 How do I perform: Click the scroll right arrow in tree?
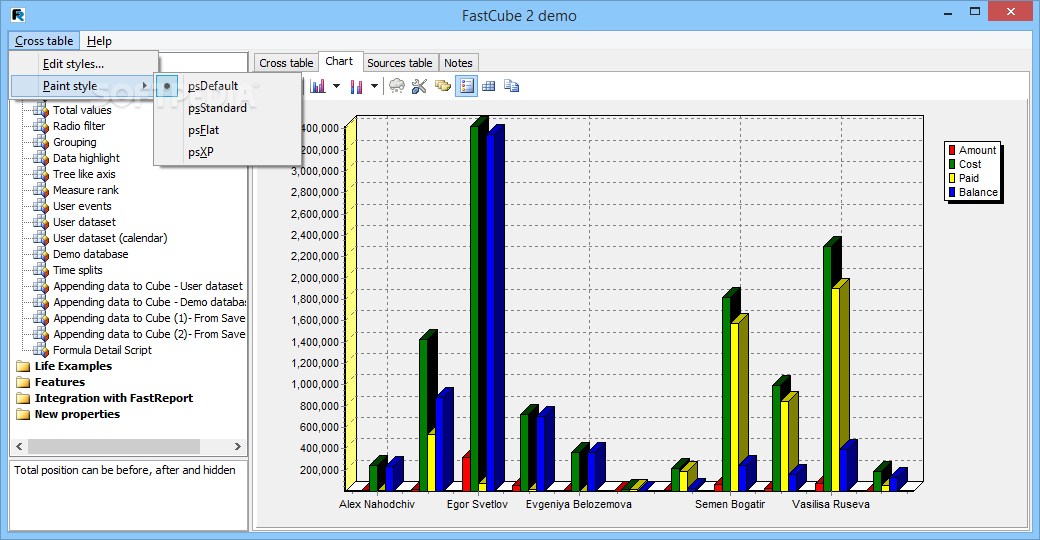coord(237,446)
